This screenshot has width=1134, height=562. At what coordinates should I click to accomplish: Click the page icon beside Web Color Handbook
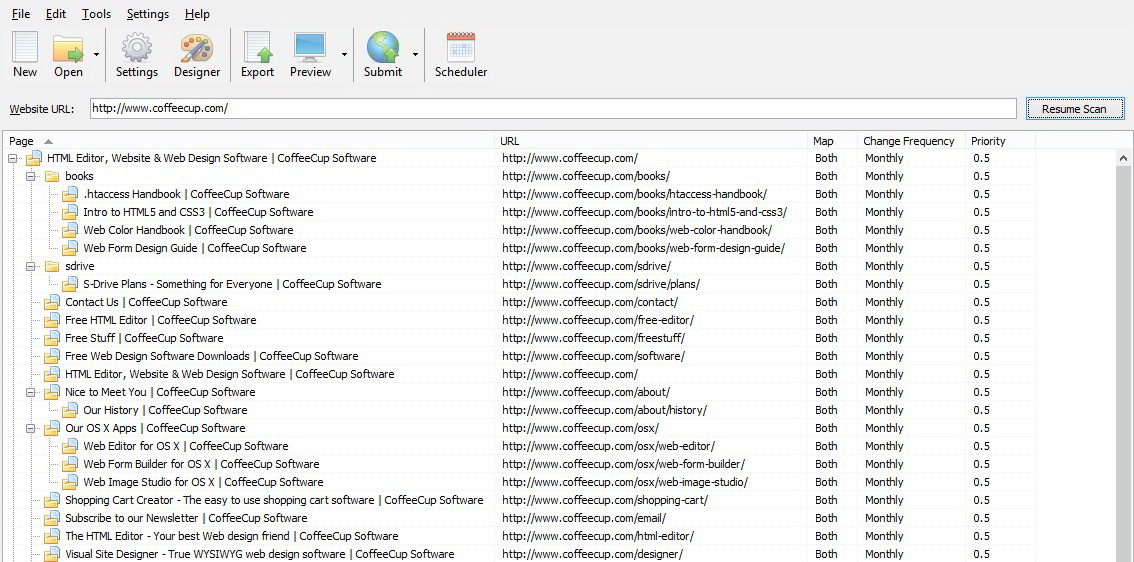(69, 231)
